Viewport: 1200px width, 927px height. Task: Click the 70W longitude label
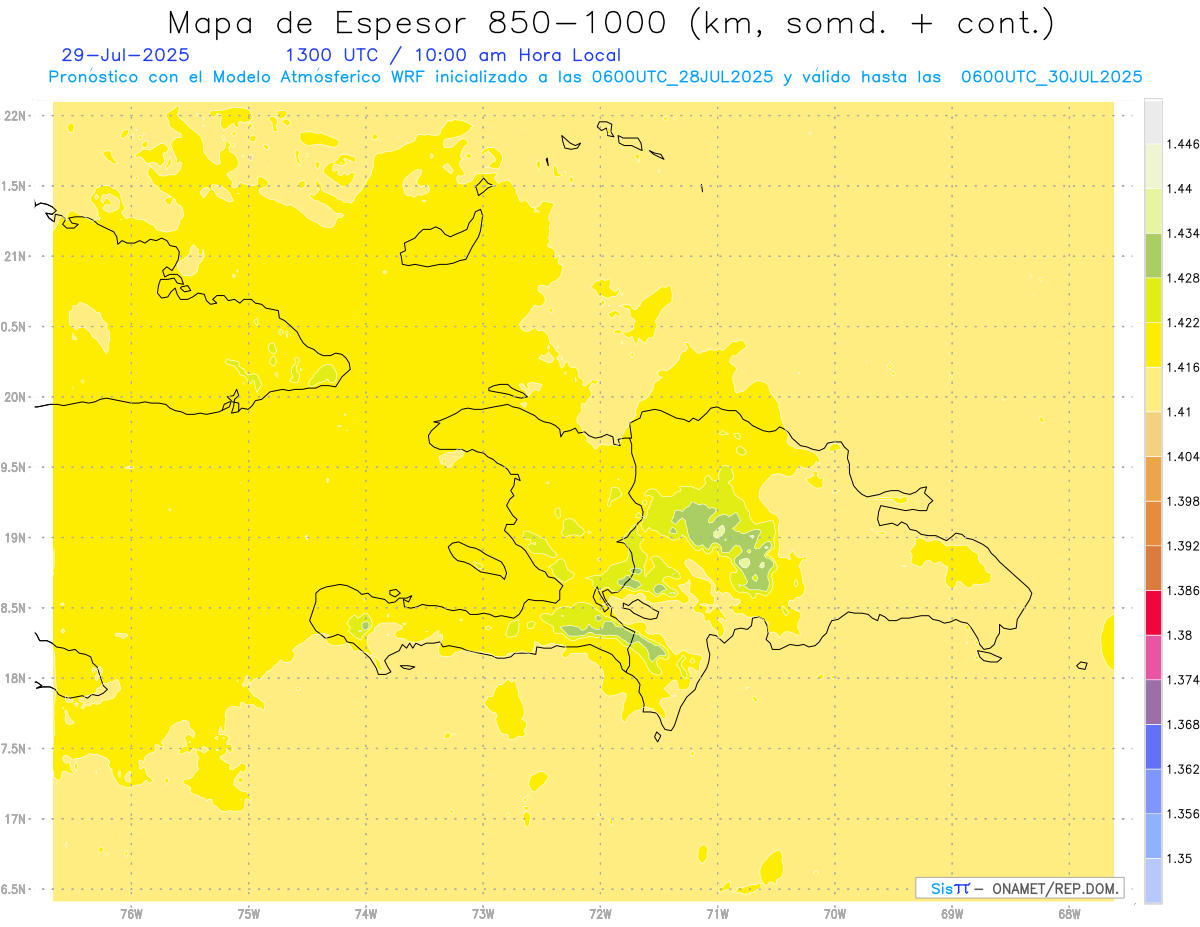[835, 913]
